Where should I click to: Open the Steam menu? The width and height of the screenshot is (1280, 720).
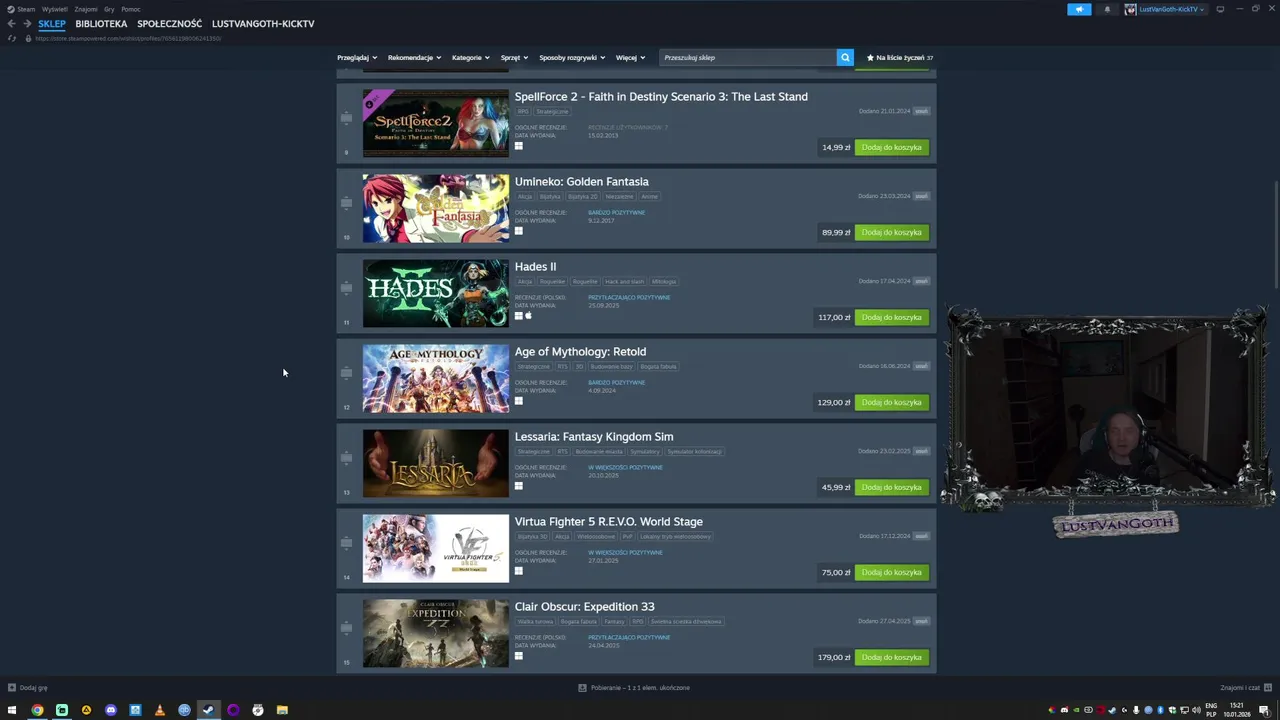point(21,9)
